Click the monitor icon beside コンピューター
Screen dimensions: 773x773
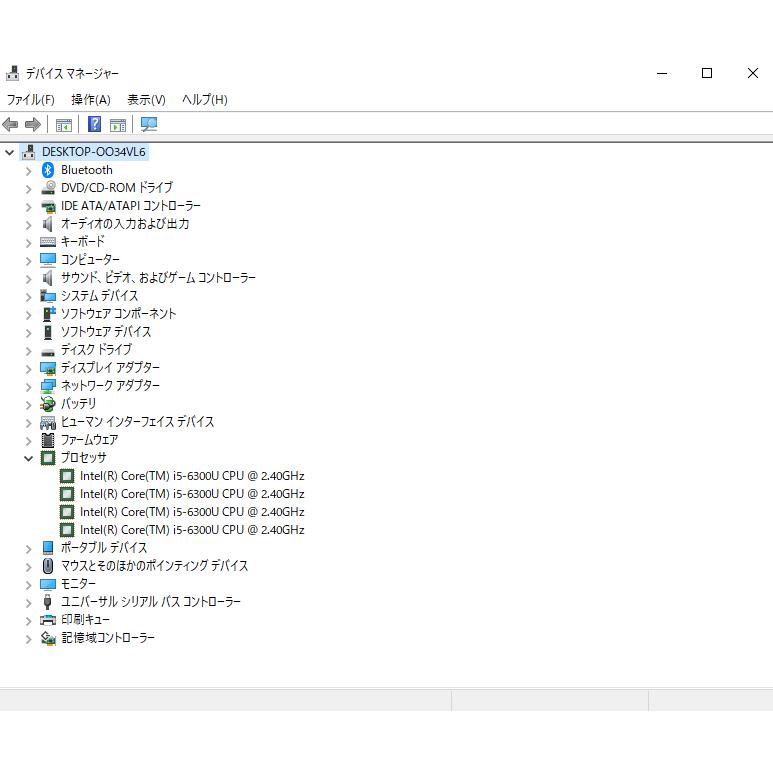point(48,260)
